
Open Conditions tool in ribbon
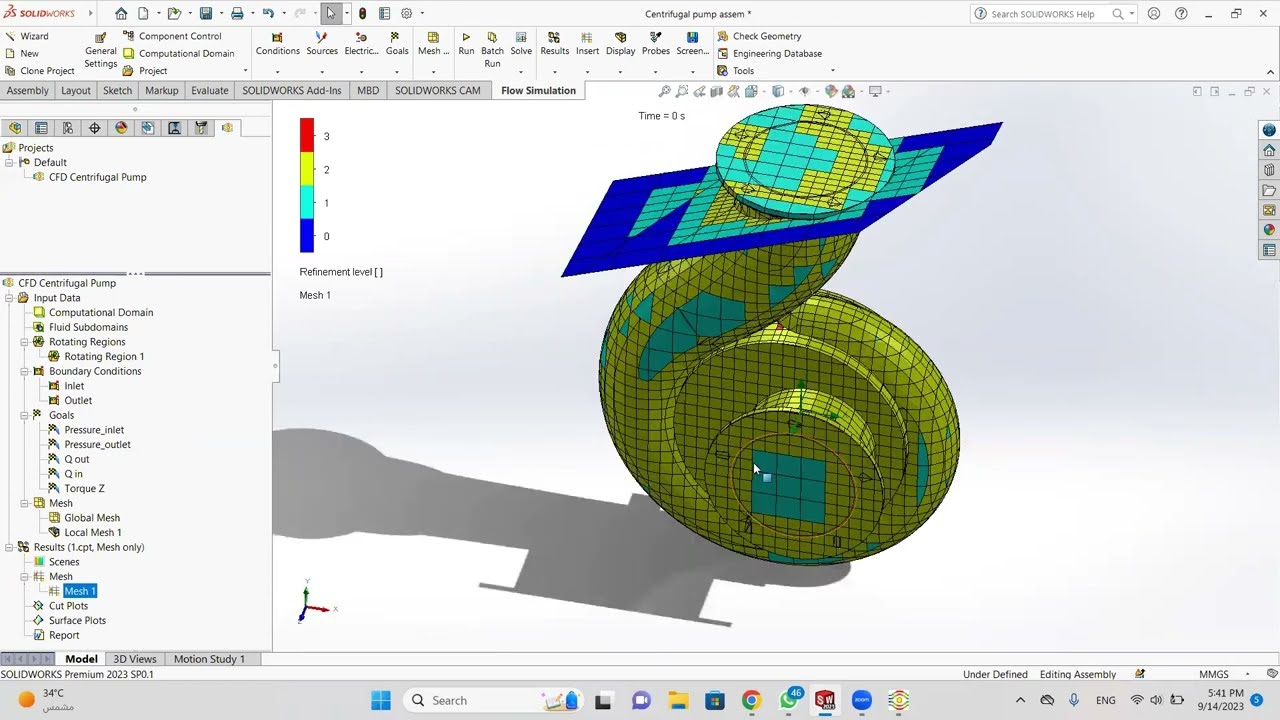[277, 44]
